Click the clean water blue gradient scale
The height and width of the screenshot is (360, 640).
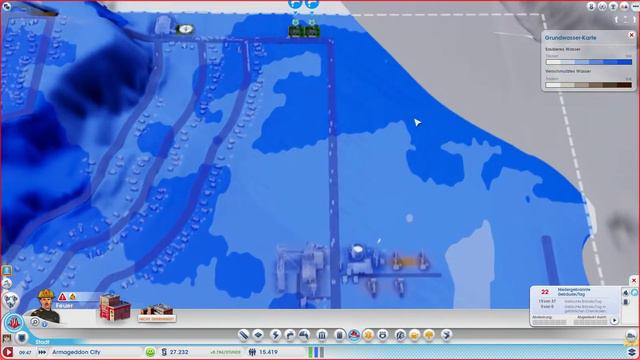589,62
